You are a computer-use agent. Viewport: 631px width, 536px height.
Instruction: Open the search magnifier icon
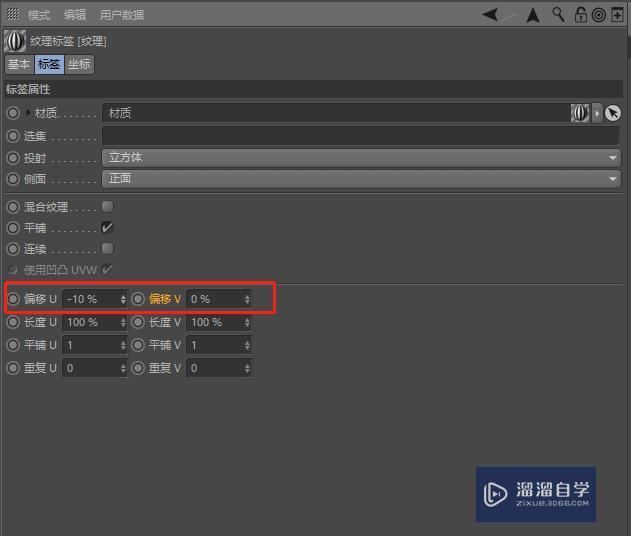[558, 14]
